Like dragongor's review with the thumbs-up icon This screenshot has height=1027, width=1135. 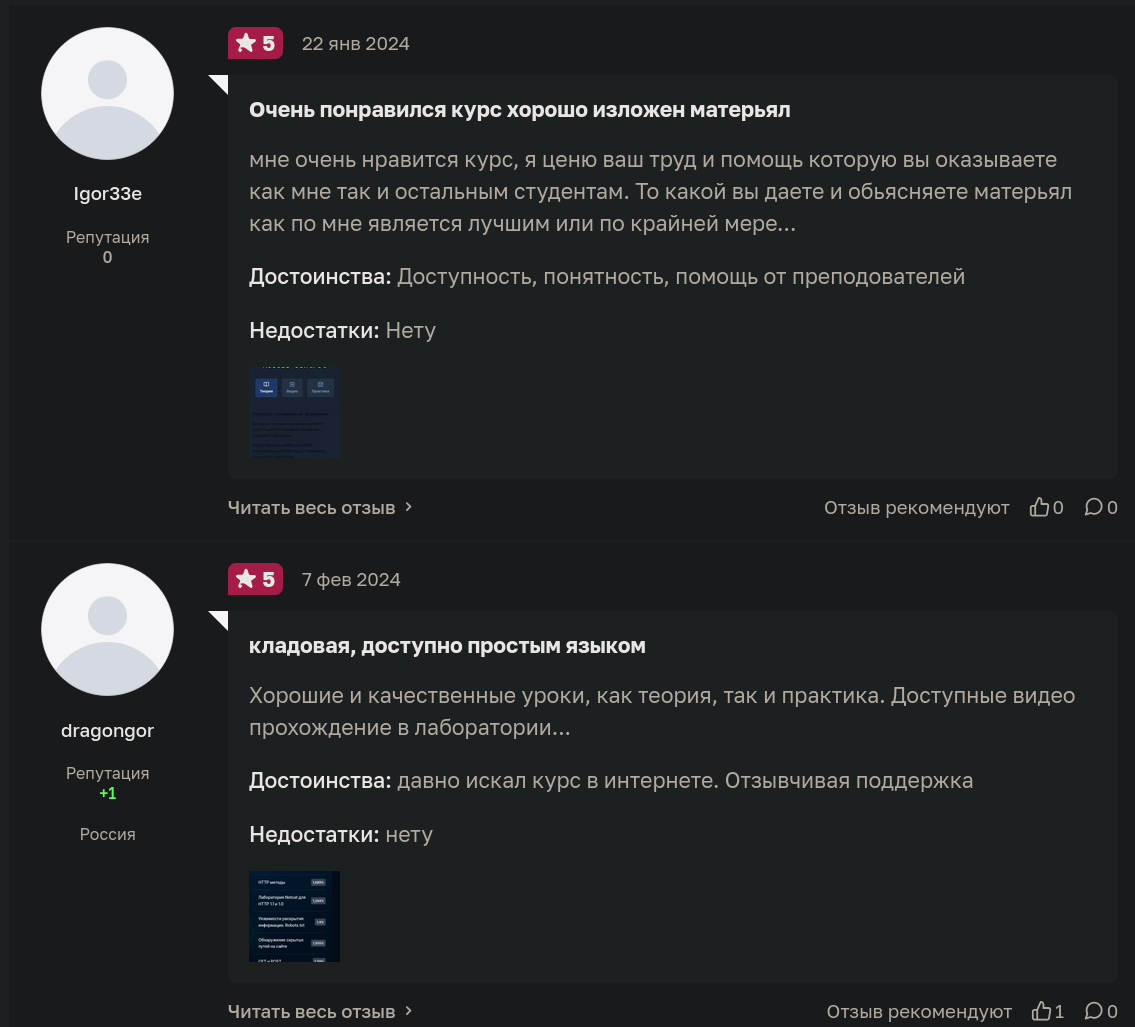tap(1042, 1012)
